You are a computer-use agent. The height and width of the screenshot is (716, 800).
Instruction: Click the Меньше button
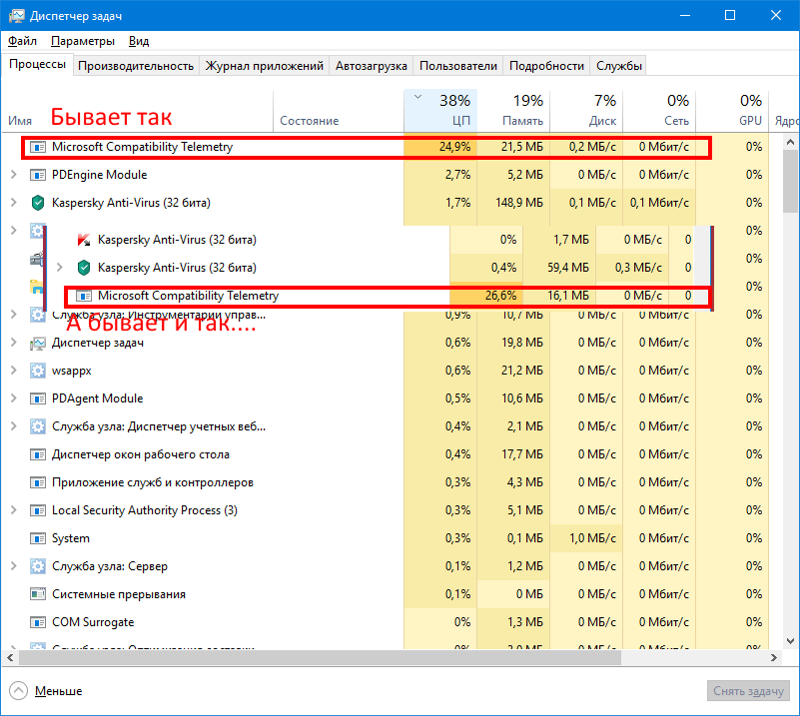(x=55, y=690)
